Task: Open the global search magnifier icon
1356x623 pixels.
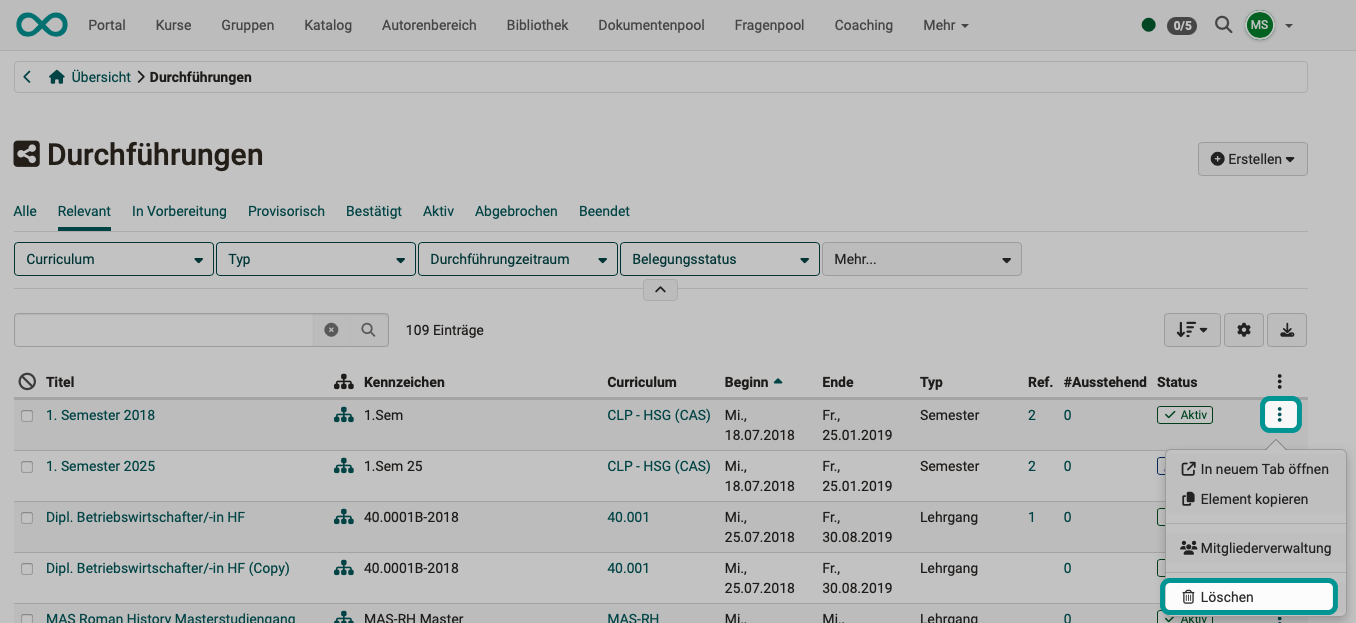Action: coord(1223,25)
